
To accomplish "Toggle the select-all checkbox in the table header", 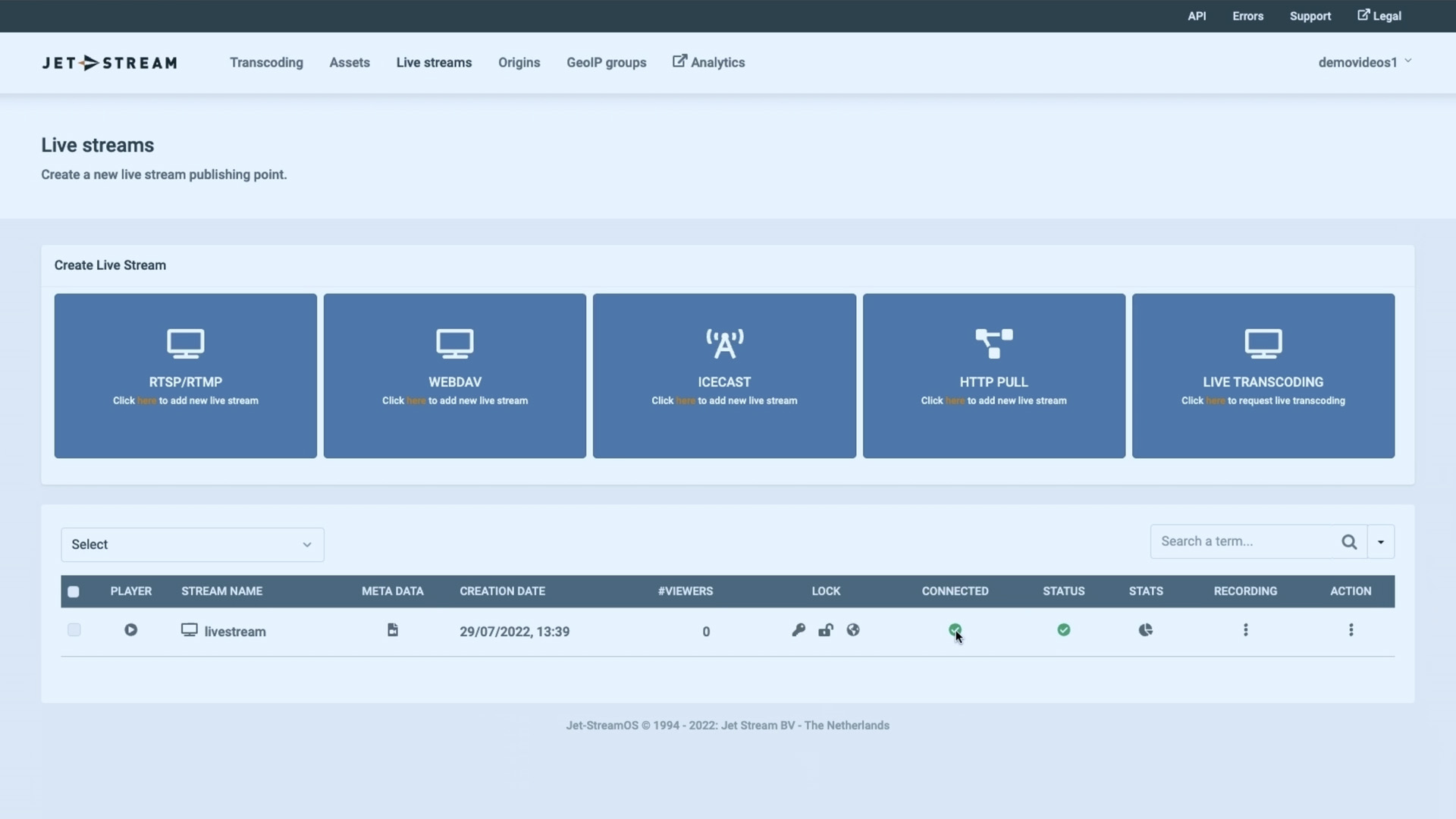I will pos(73,591).
